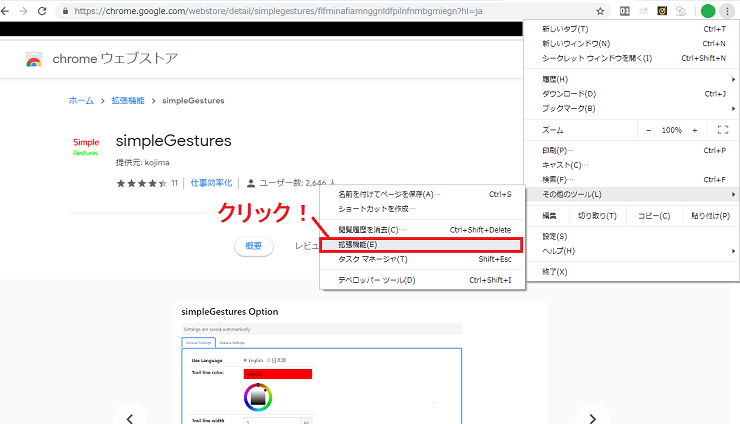The width and height of the screenshot is (740, 424).
Task: Open 設定(S) menu item
Action: click(631, 237)
